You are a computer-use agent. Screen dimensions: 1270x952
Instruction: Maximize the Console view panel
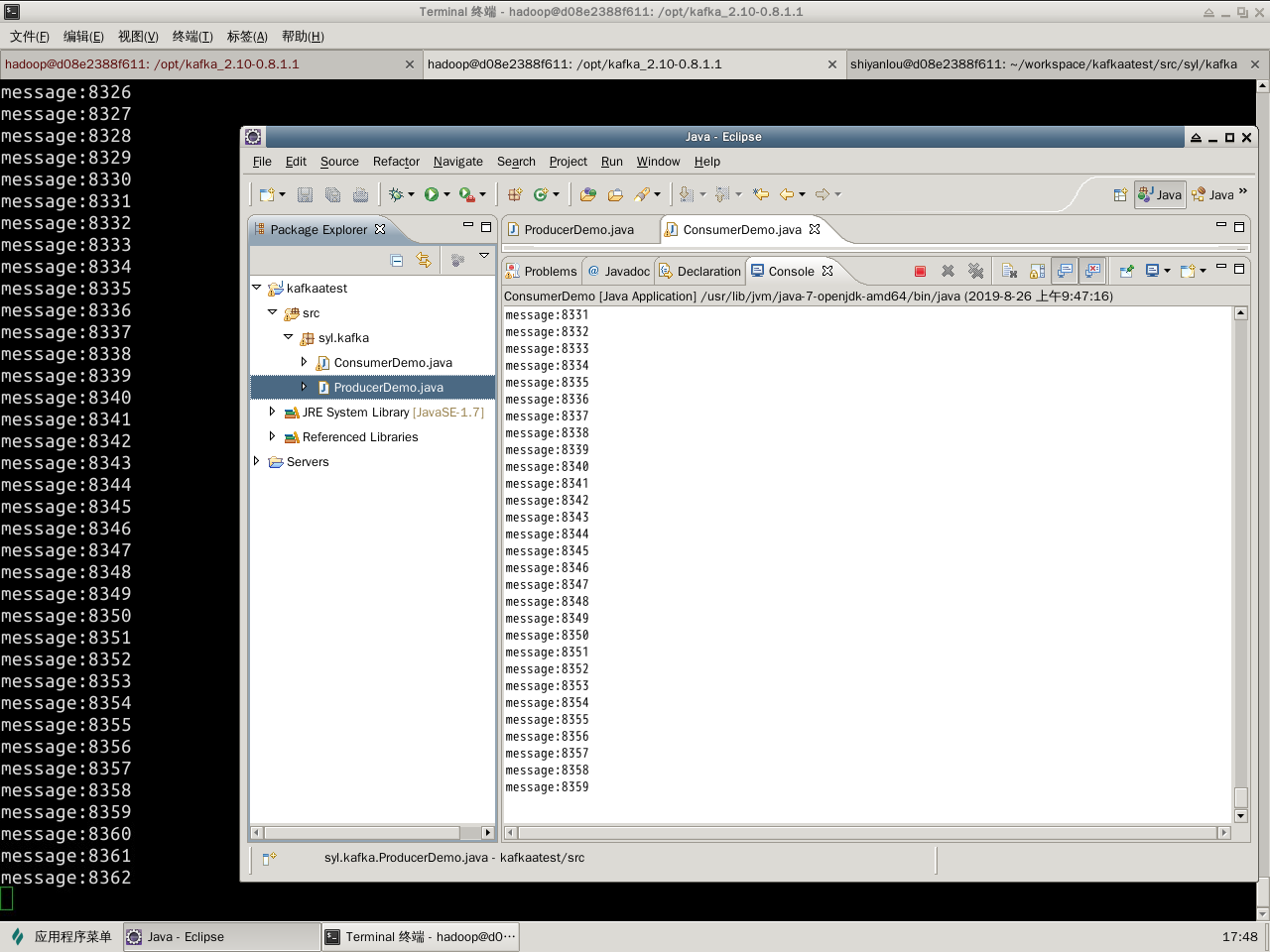1239,269
